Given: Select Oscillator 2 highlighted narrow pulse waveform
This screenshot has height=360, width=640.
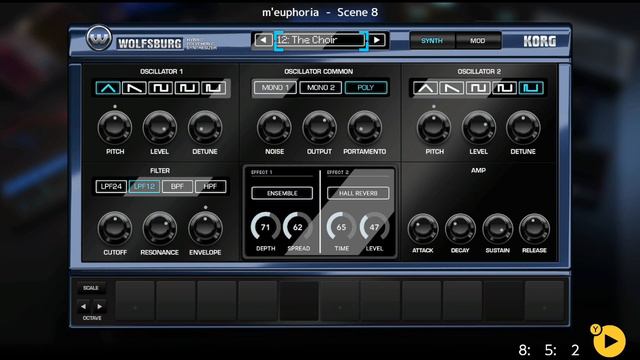Looking at the screenshot, I should coord(531,88).
